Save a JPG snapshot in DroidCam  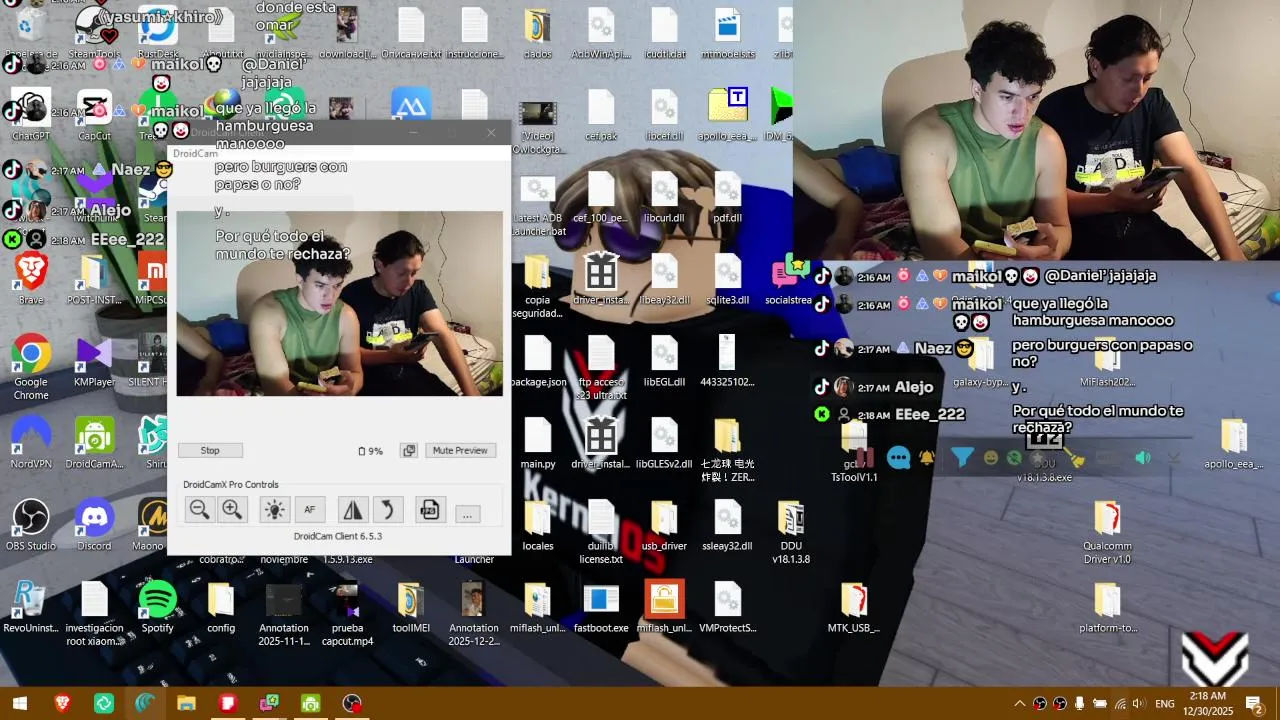click(x=429, y=510)
